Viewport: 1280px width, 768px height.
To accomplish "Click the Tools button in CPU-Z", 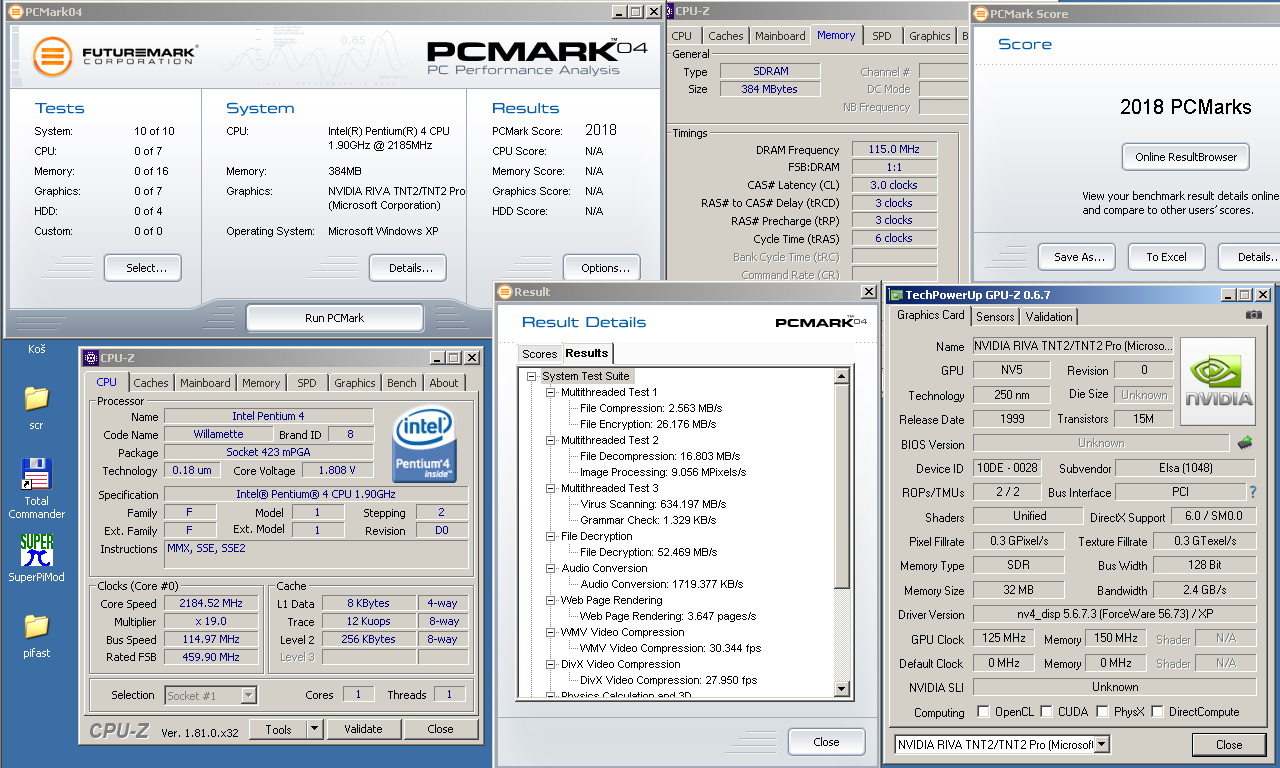I will (x=278, y=730).
